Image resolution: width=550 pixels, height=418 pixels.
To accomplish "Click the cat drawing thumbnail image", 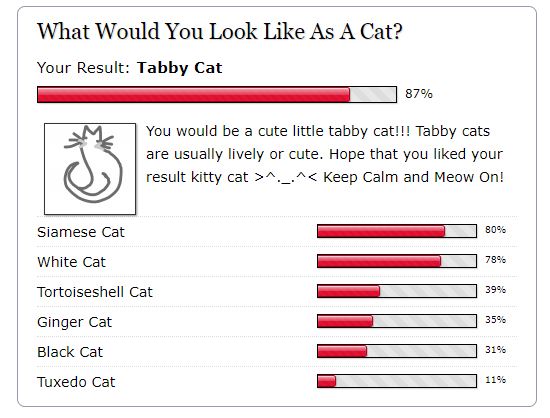I will [90, 169].
